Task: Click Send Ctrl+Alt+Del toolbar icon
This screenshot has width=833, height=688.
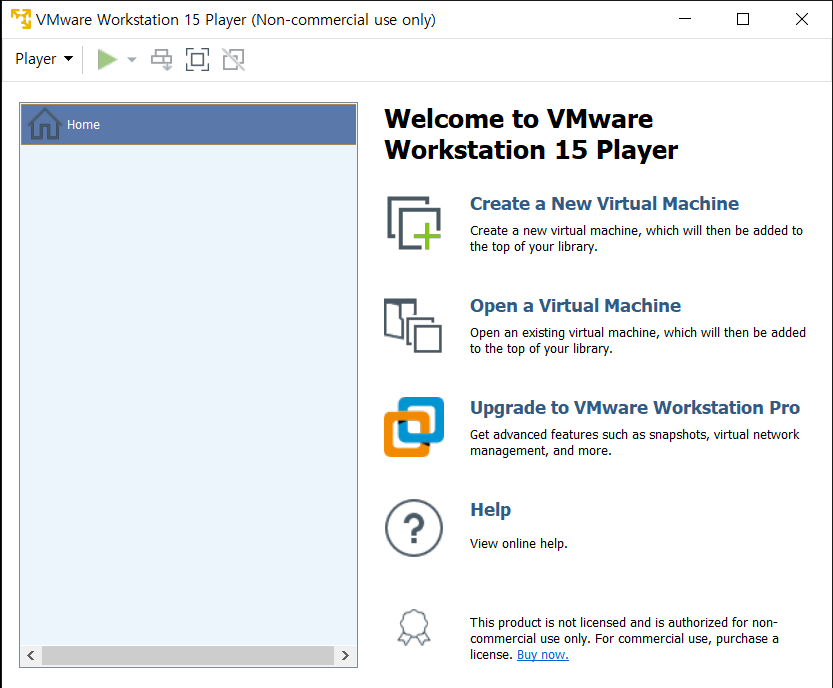Action: pos(162,60)
